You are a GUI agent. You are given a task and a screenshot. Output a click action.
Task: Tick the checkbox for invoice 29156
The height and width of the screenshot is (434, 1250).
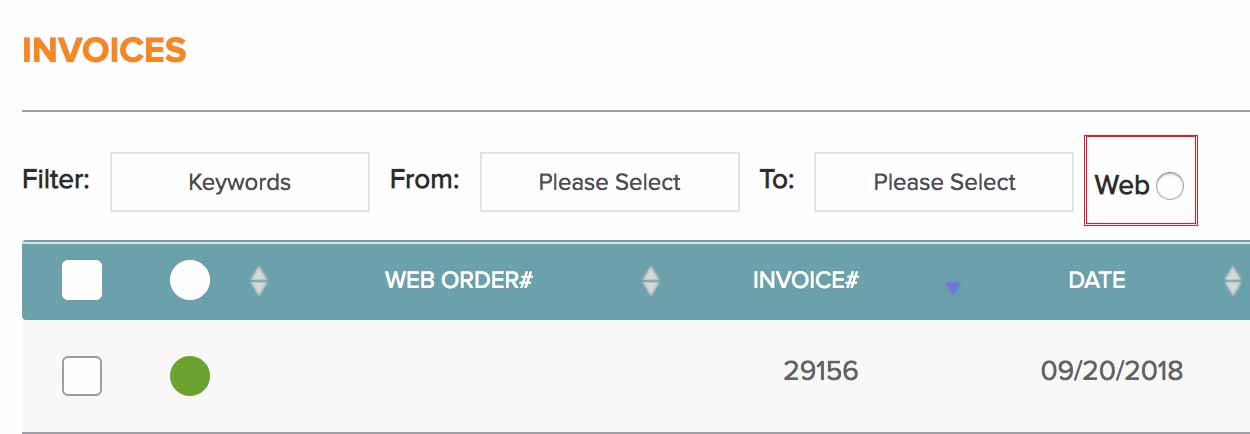pos(82,376)
